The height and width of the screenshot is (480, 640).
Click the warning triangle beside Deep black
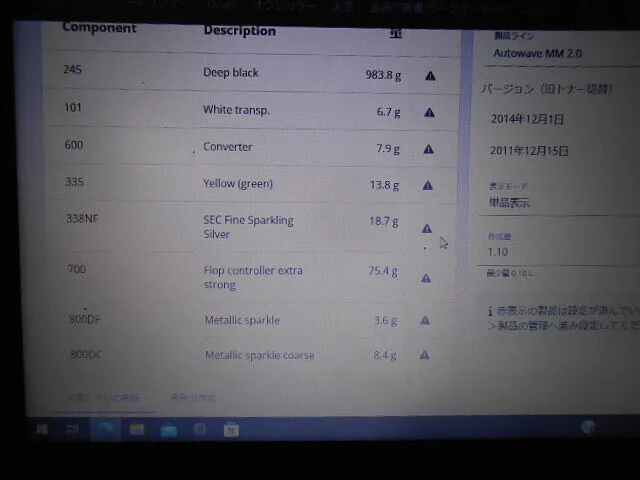coord(429,75)
